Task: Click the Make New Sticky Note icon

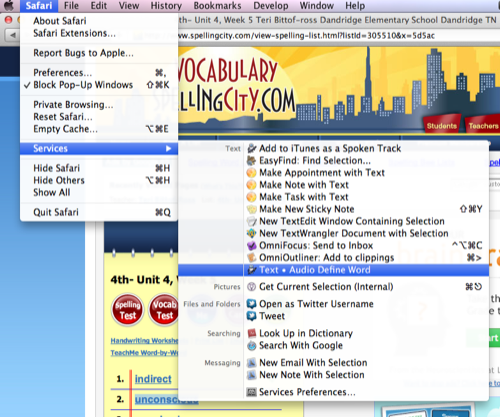Action: pos(252,209)
